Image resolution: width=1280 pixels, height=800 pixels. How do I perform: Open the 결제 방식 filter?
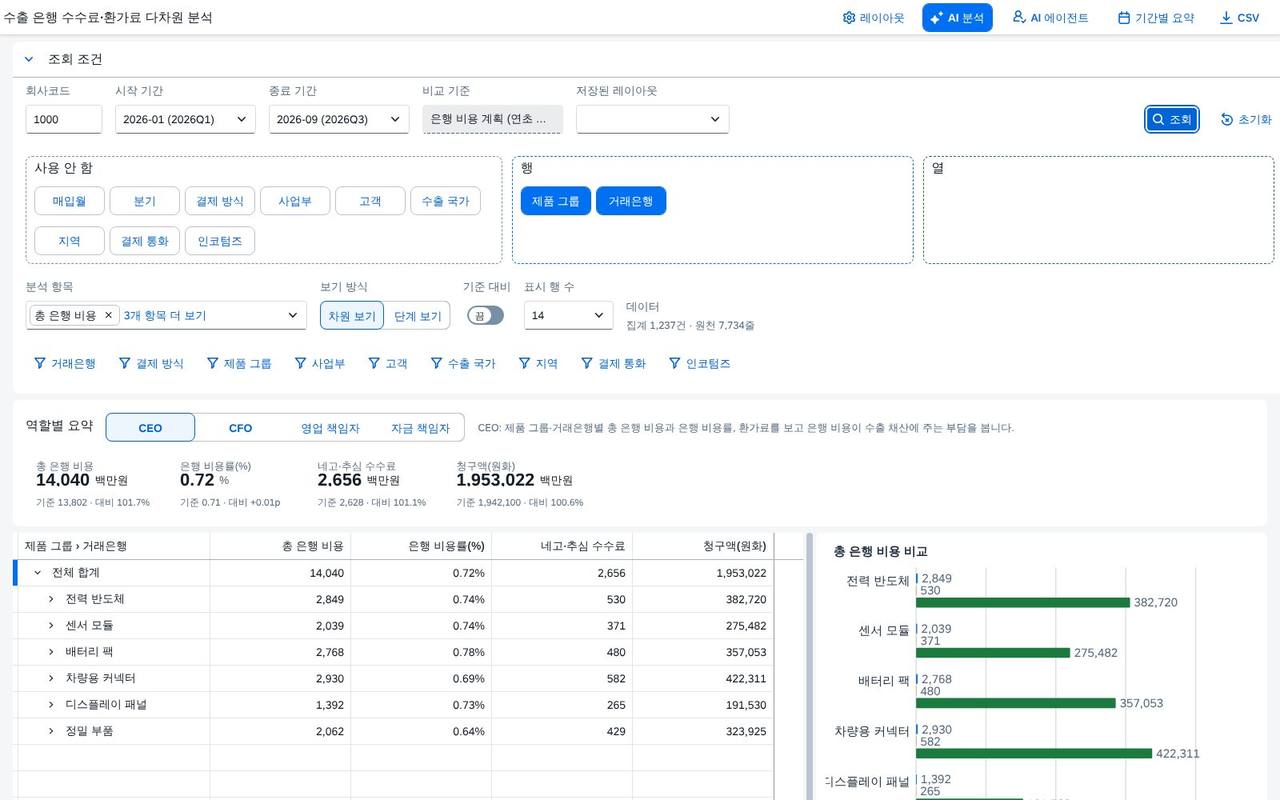point(151,363)
